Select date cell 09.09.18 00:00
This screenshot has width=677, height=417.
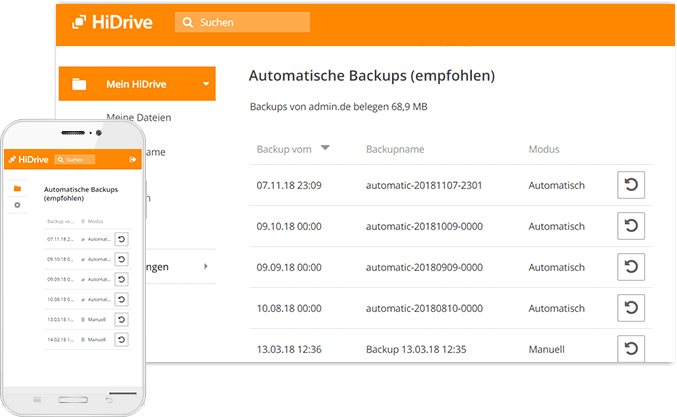click(289, 268)
